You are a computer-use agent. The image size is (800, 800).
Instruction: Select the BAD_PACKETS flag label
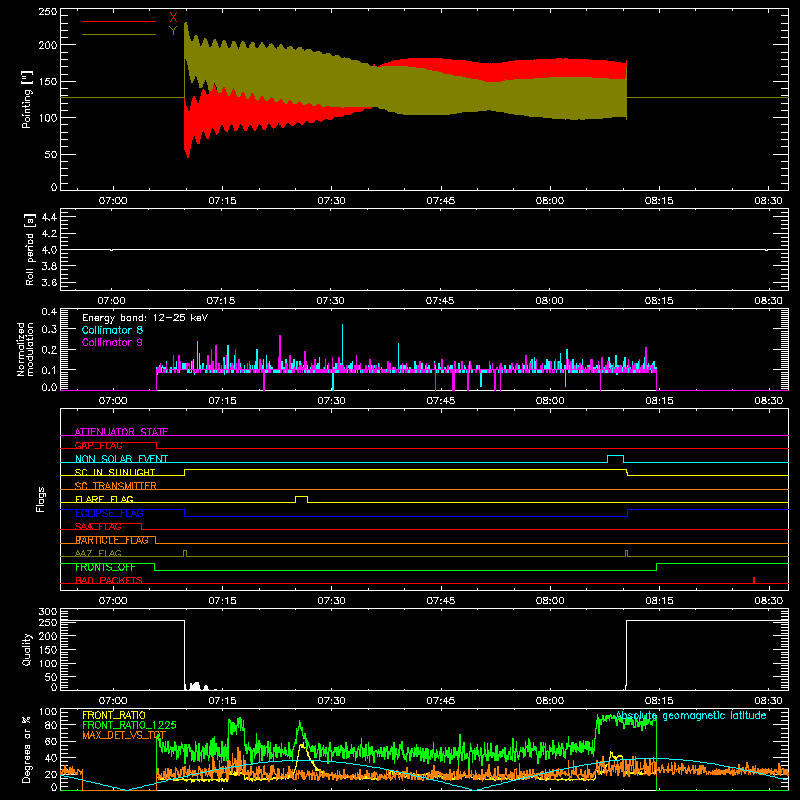(x=109, y=580)
